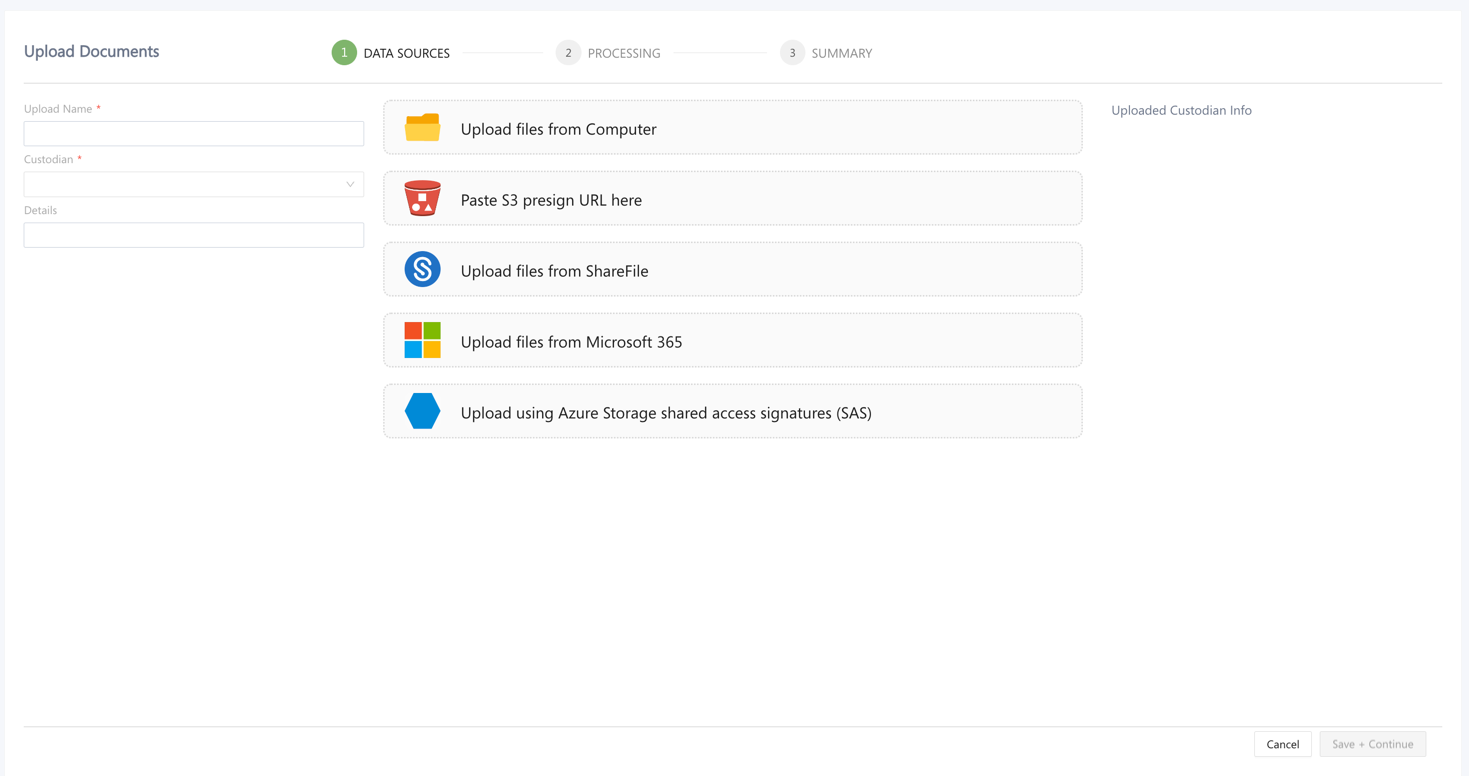1469x776 pixels.
Task: Choose Upload files from Computer text
Action: pos(558,129)
